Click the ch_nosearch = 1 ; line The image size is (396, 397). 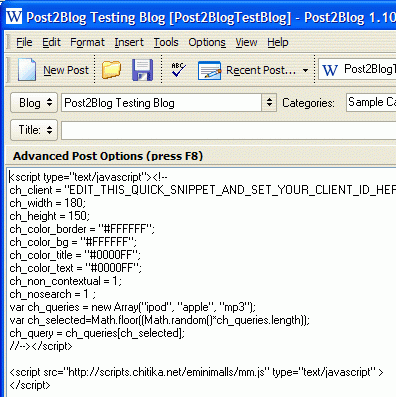53,294
